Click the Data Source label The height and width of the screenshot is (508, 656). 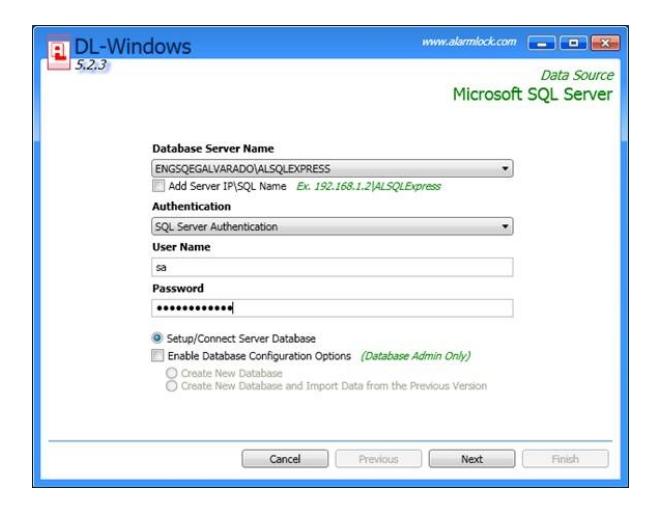click(x=577, y=75)
